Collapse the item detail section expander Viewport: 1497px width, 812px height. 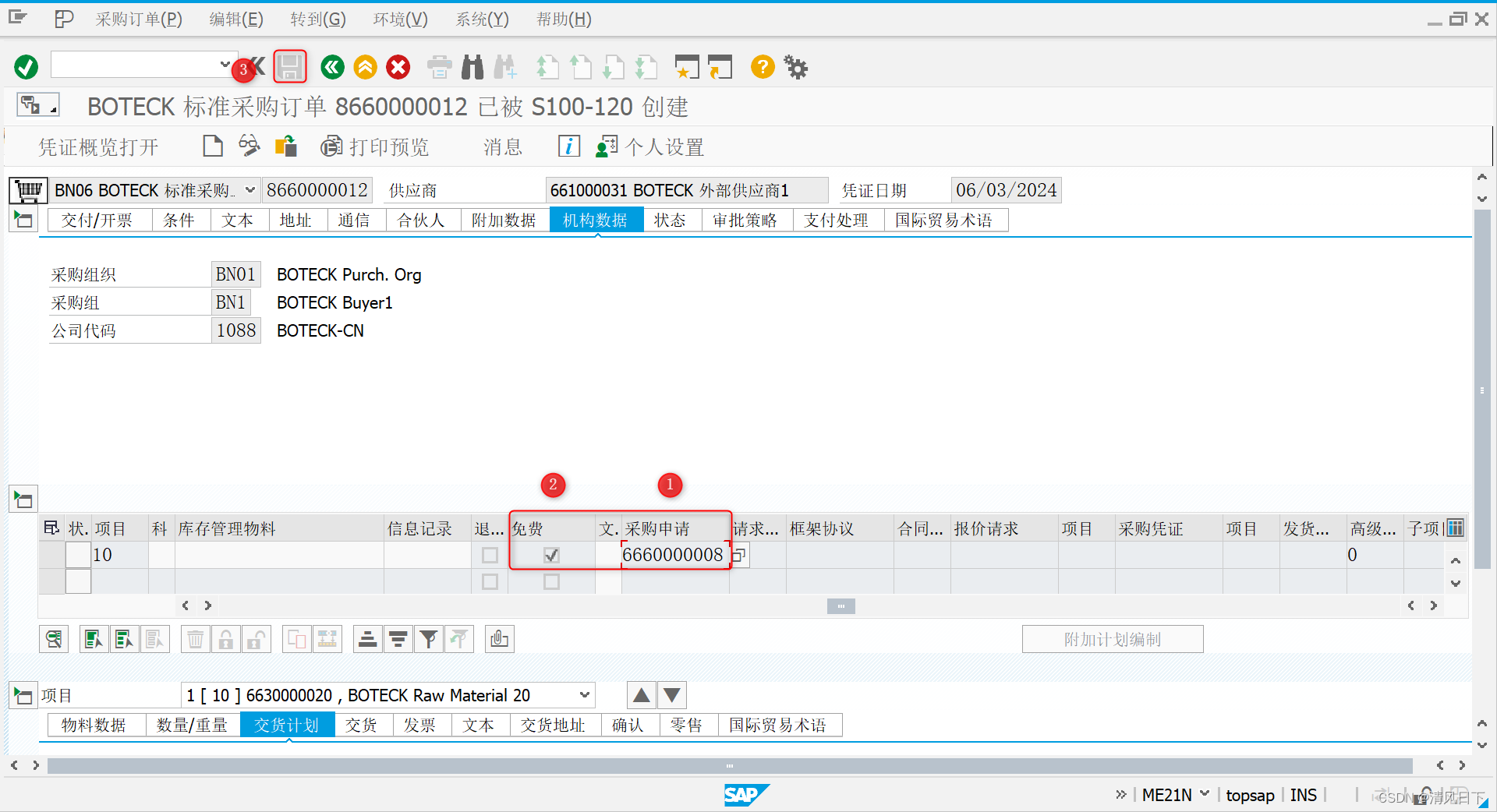(23, 695)
